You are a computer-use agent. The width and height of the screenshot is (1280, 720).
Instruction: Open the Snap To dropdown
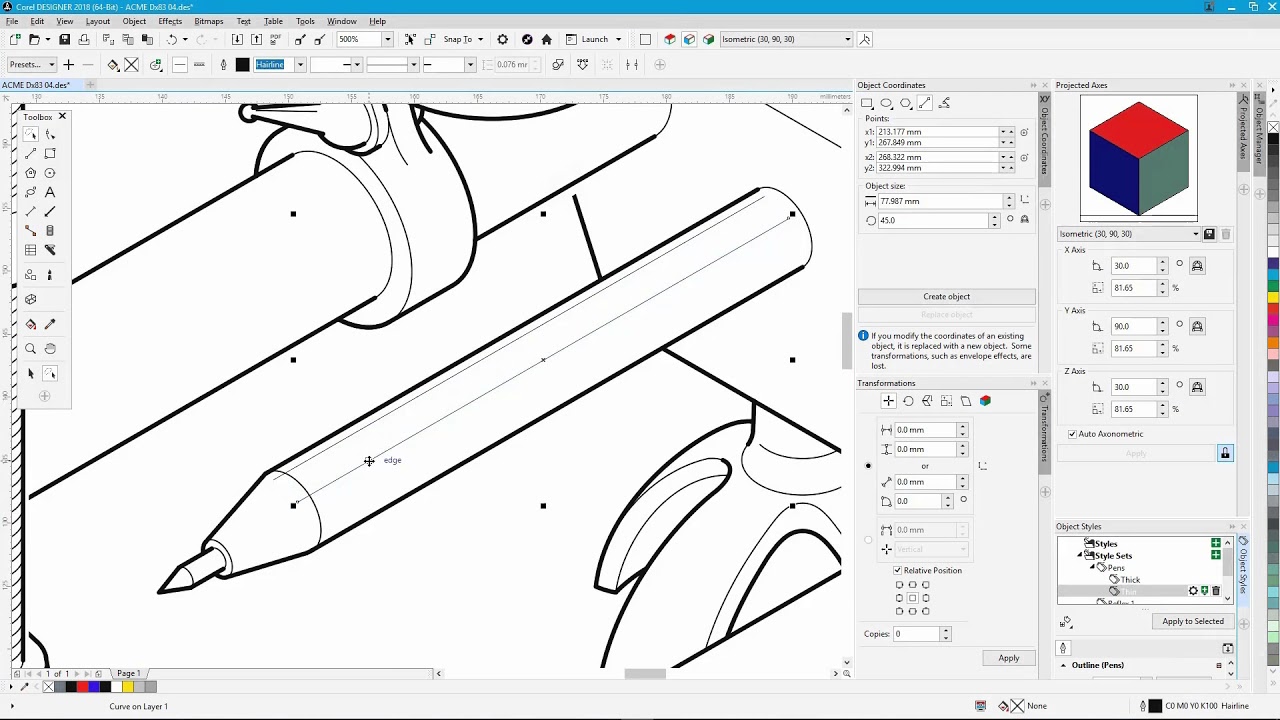[480, 40]
